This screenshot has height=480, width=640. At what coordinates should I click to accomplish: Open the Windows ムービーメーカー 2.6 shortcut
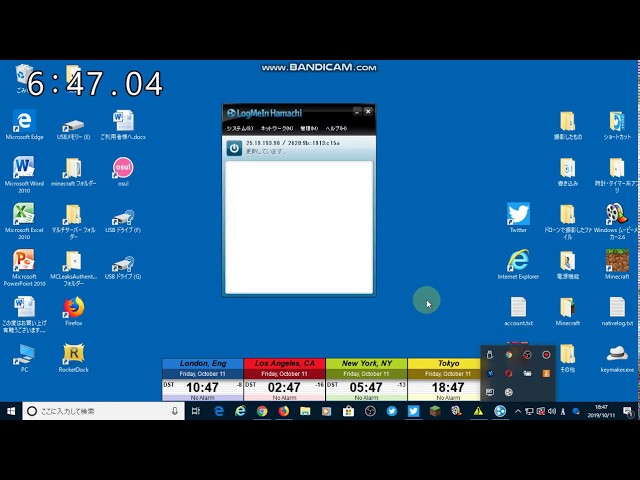617,221
